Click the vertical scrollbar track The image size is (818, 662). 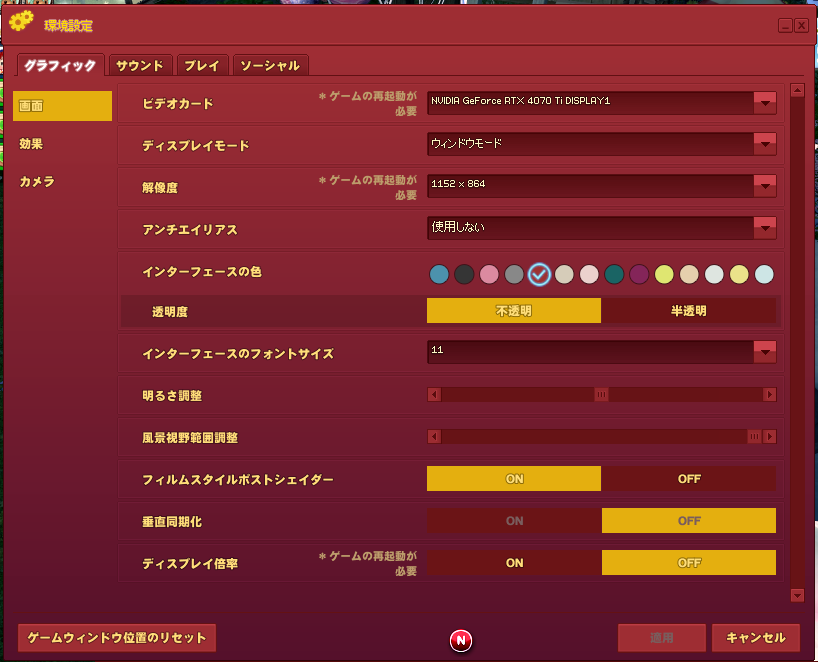tap(797, 343)
